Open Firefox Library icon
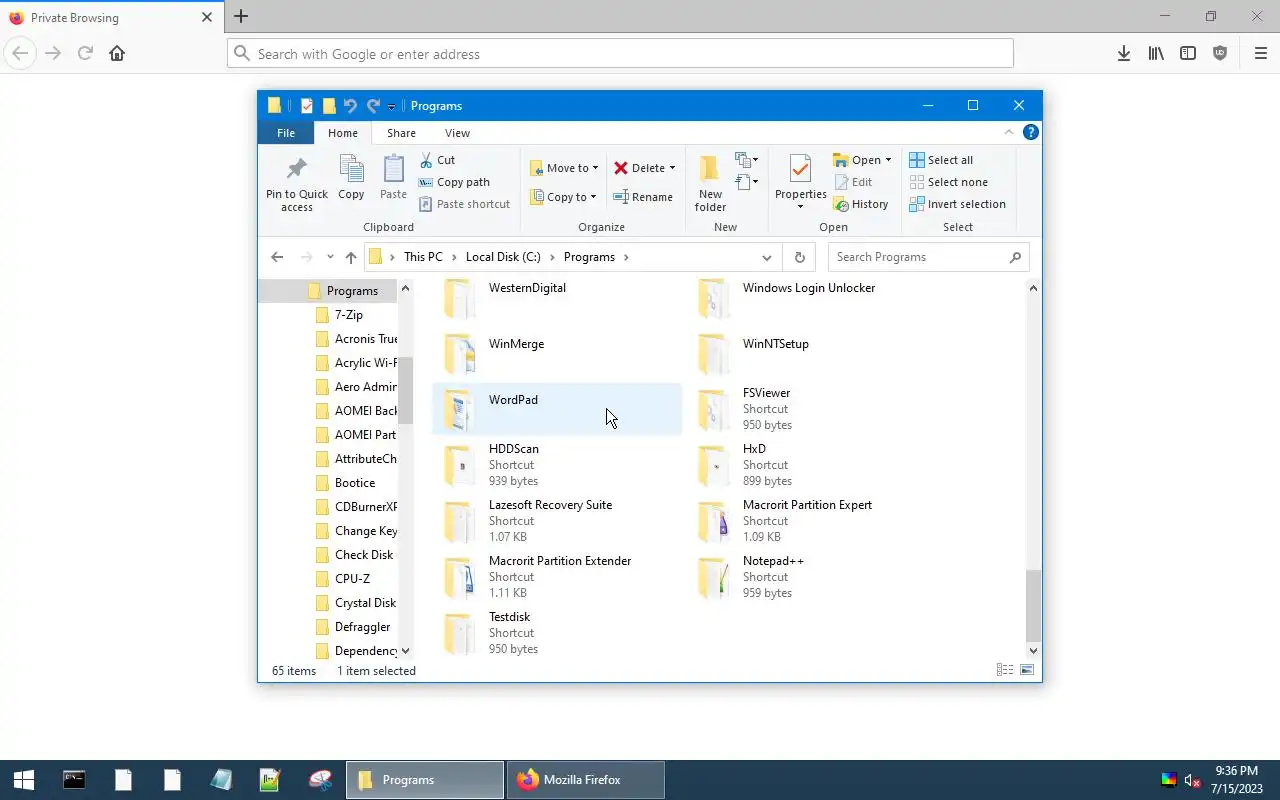The image size is (1280, 800). (1156, 54)
